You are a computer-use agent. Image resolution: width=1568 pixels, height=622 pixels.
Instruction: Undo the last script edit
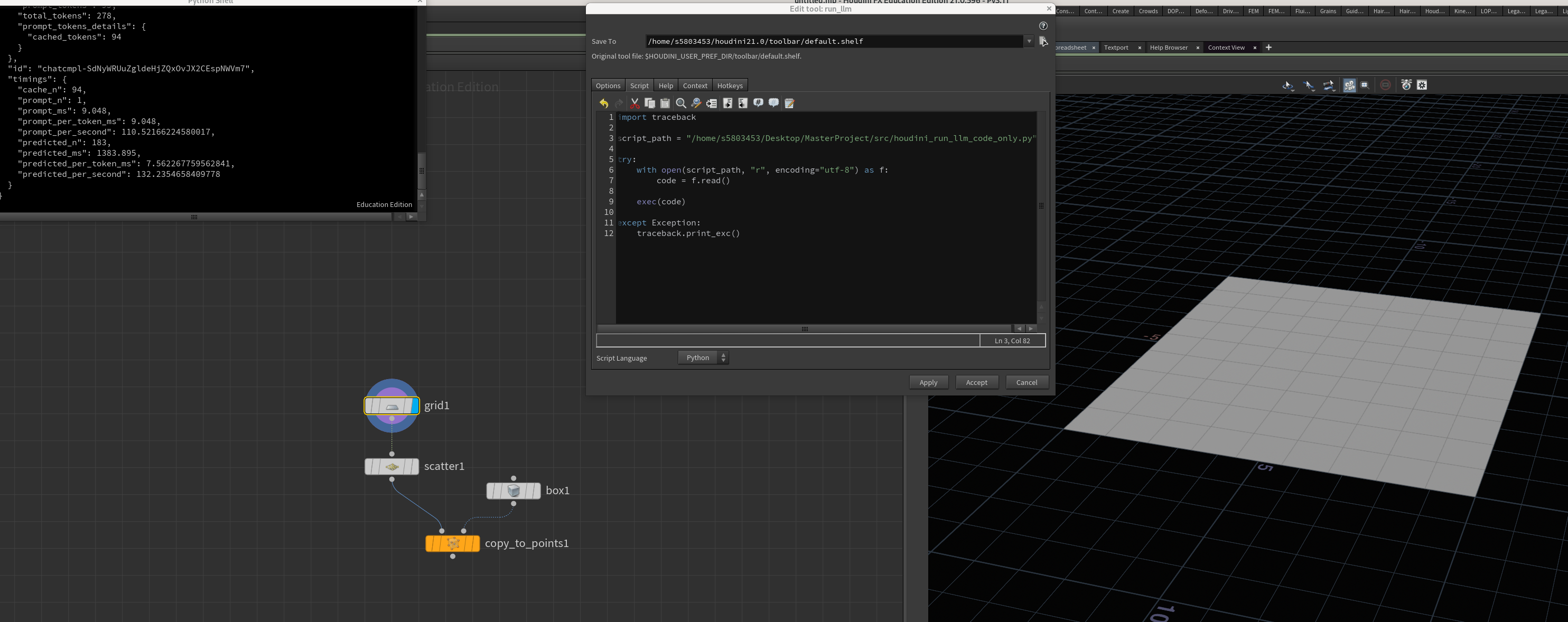(x=604, y=103)
